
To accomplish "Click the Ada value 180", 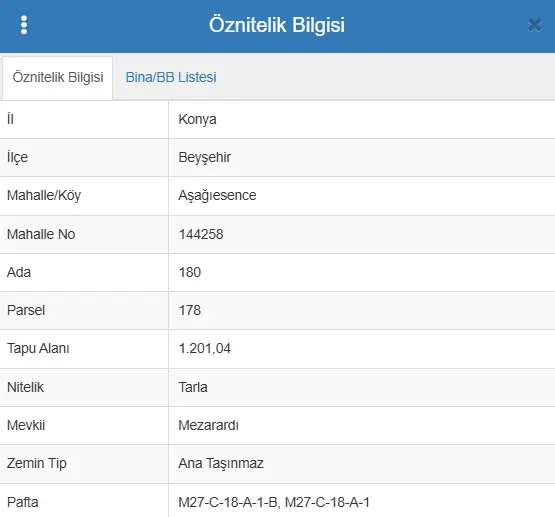I will [x=190, y=272].
